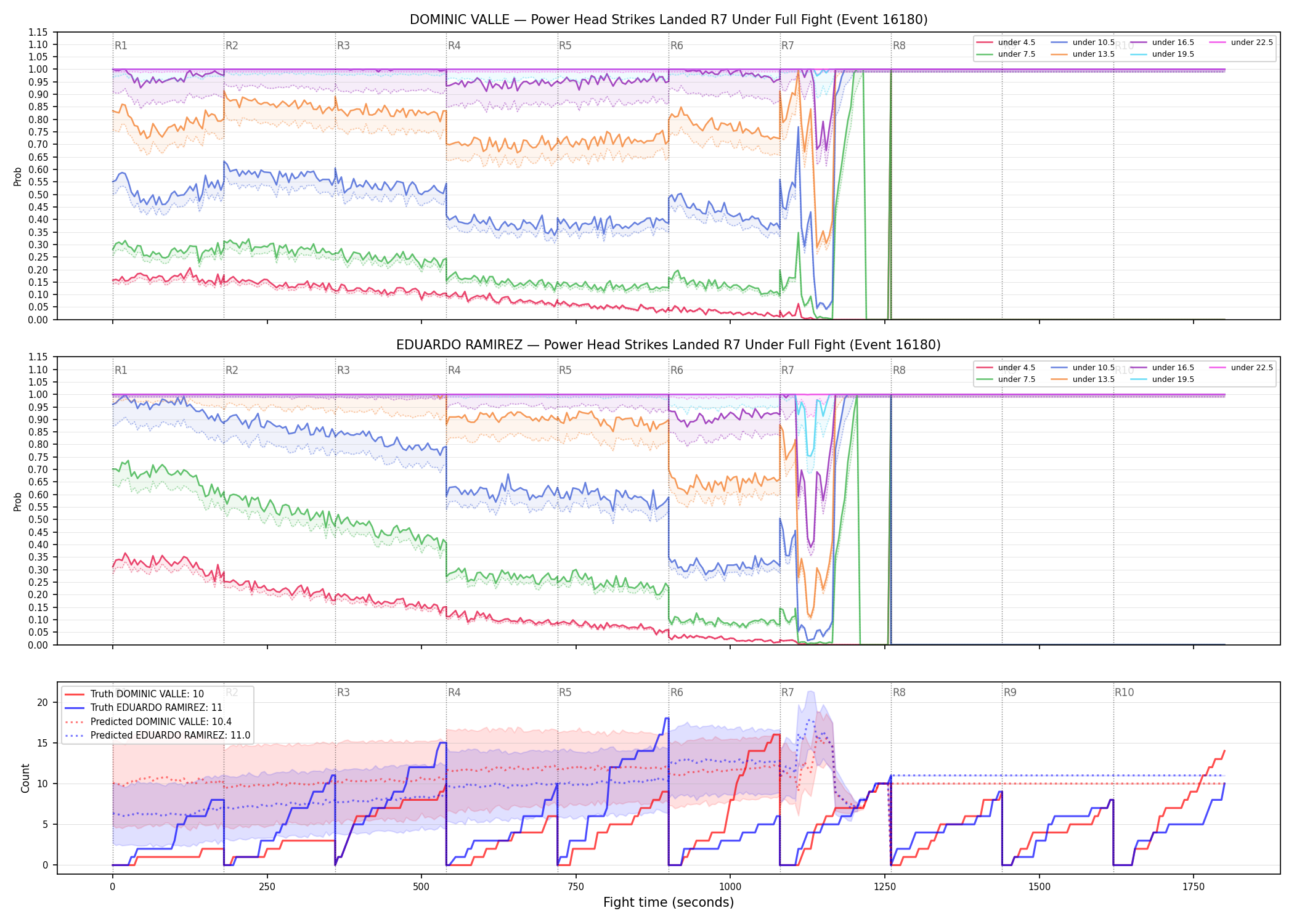Click the 'Fight time (seconds)' axis label
This screenshot has height=924, width=1294.
pyautogui.click(x=669, y=902)
